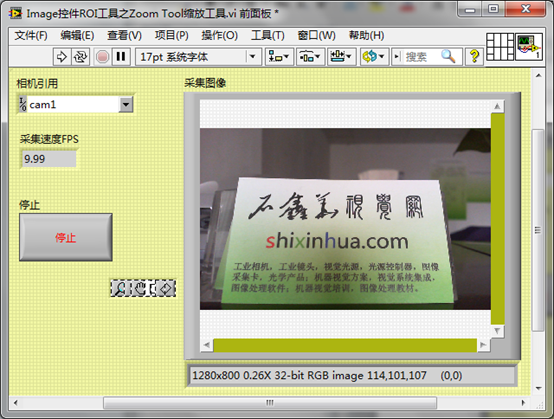
Task: Click the magnifier search icon in toolbar
Action: pyautogui.click(x=448, y=56)
